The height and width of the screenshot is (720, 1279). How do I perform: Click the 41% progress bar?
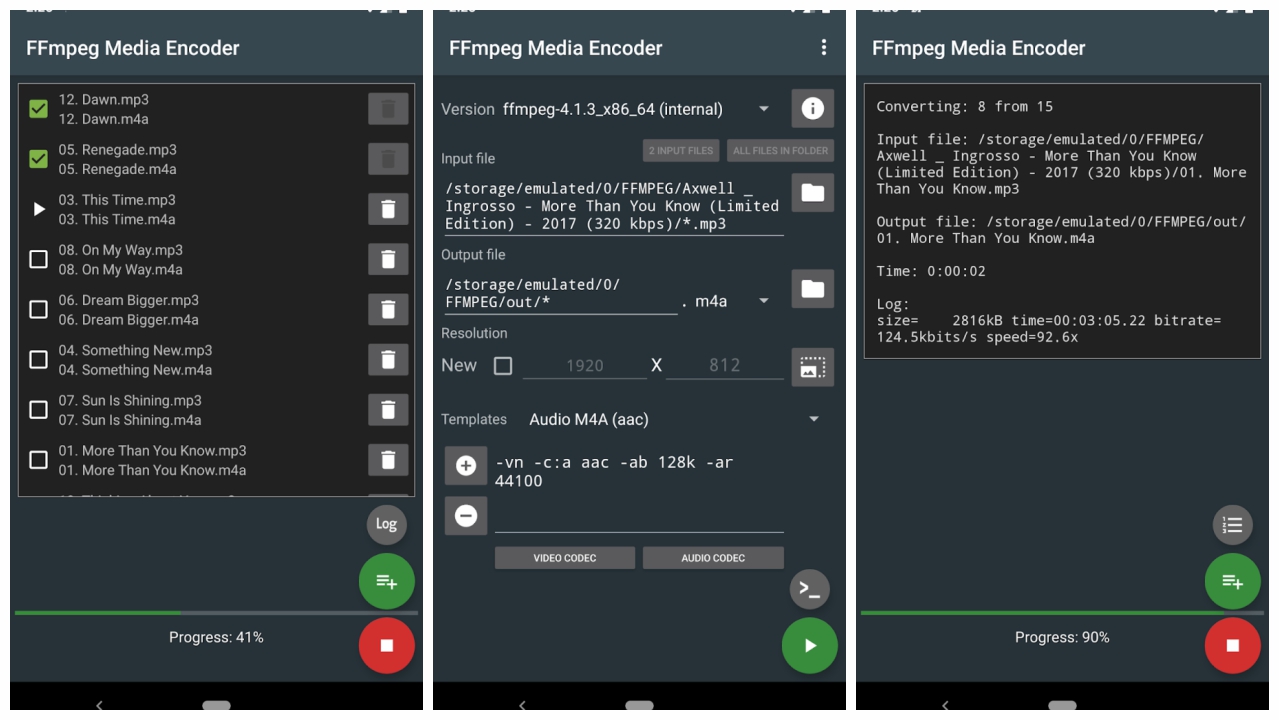coord(216,612)
